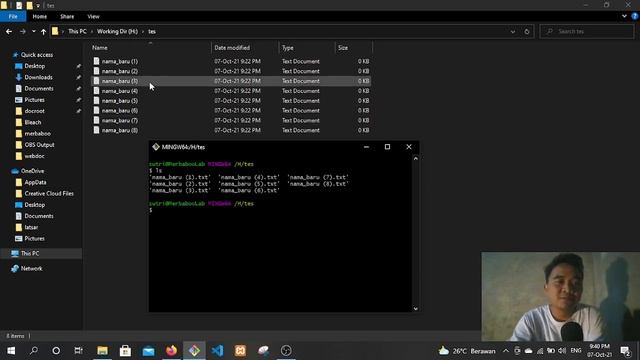Open File Explorer help icon

point(635,16)
